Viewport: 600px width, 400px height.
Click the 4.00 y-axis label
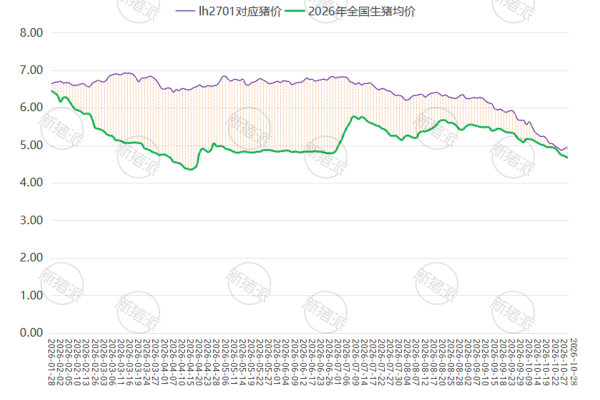31,183
